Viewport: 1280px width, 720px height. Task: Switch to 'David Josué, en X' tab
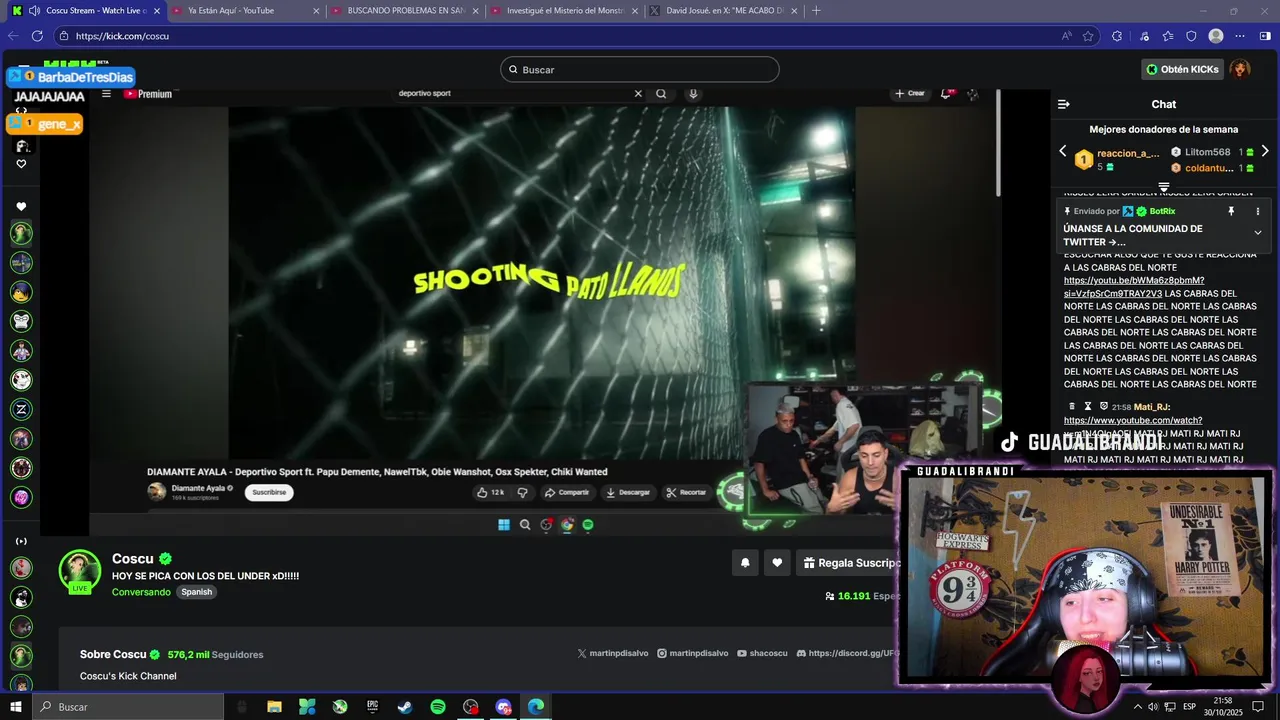click(x=722, y=10)
